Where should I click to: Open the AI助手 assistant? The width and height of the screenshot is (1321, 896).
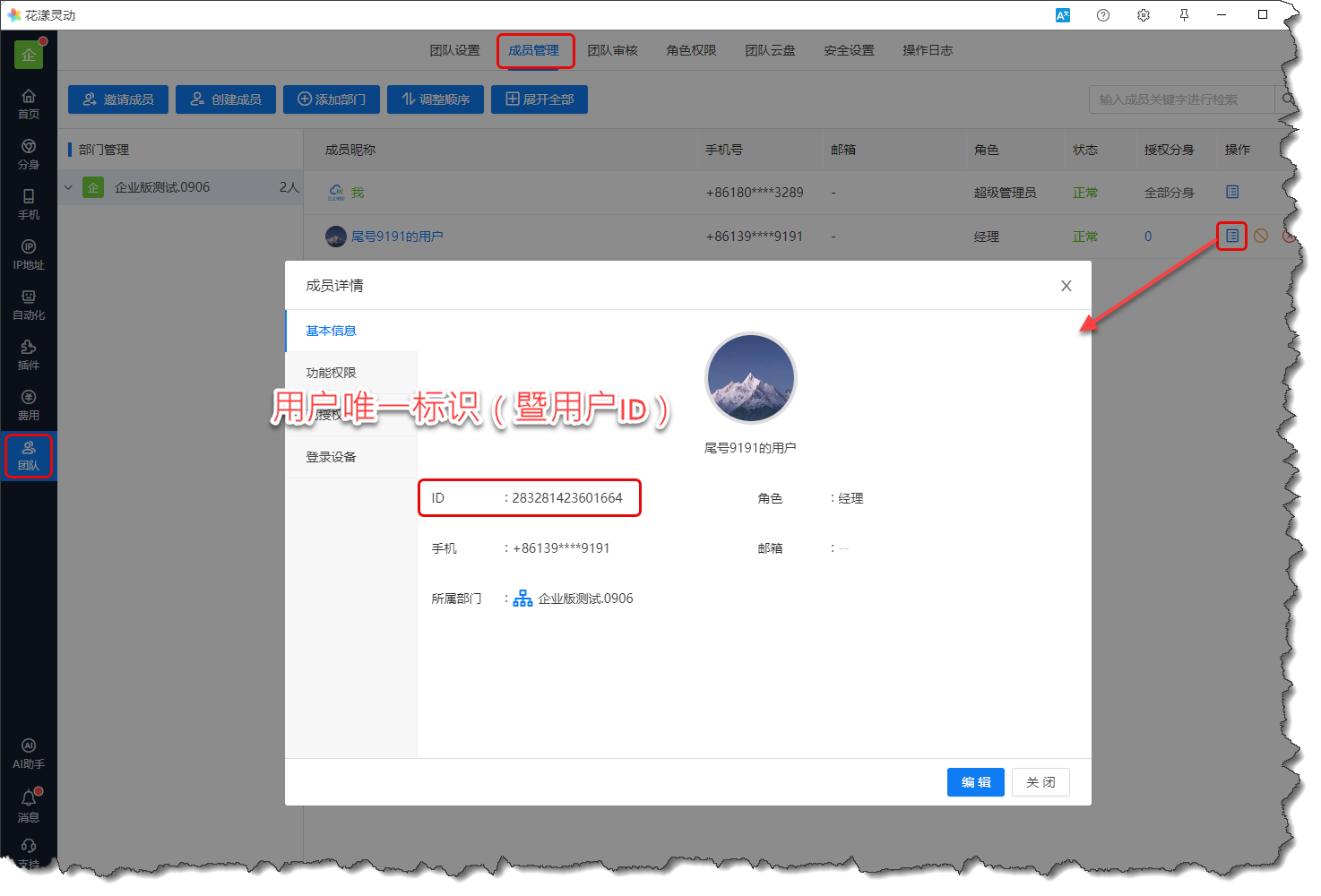(29, 754)
